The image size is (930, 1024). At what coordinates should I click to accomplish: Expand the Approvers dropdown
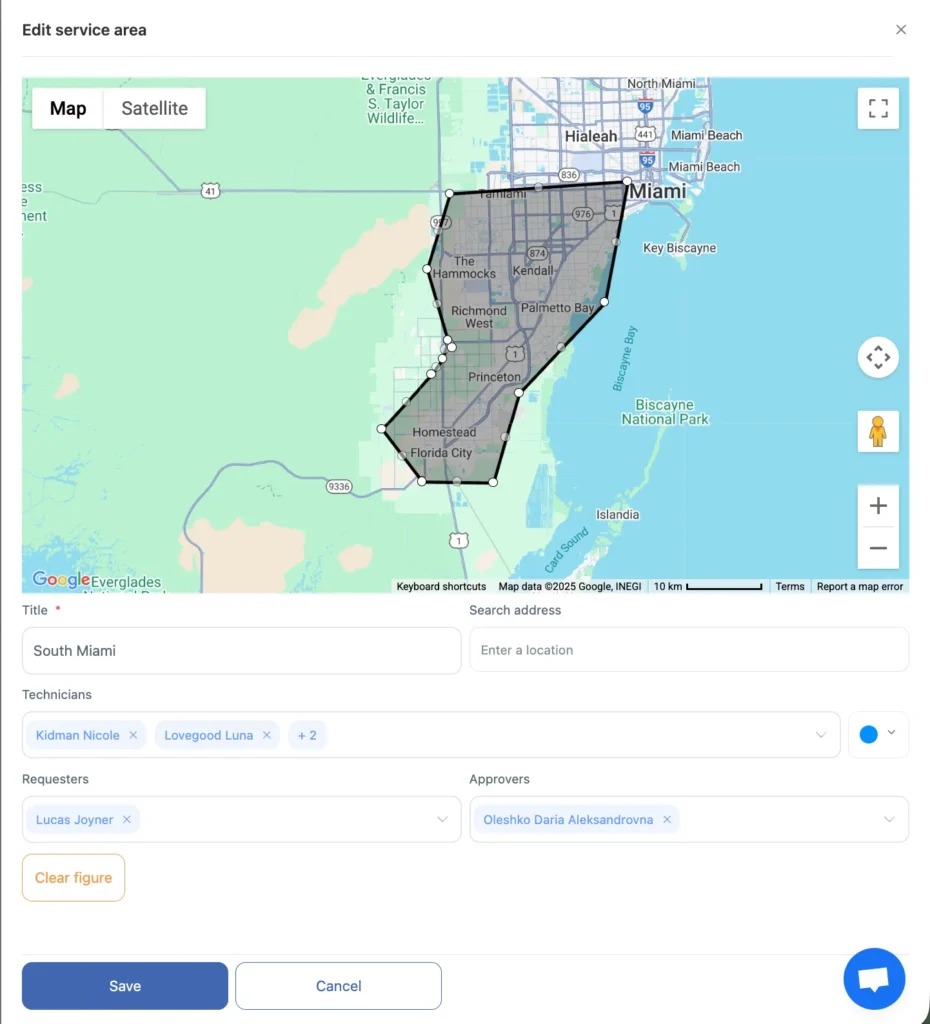(x=889, y=818)
